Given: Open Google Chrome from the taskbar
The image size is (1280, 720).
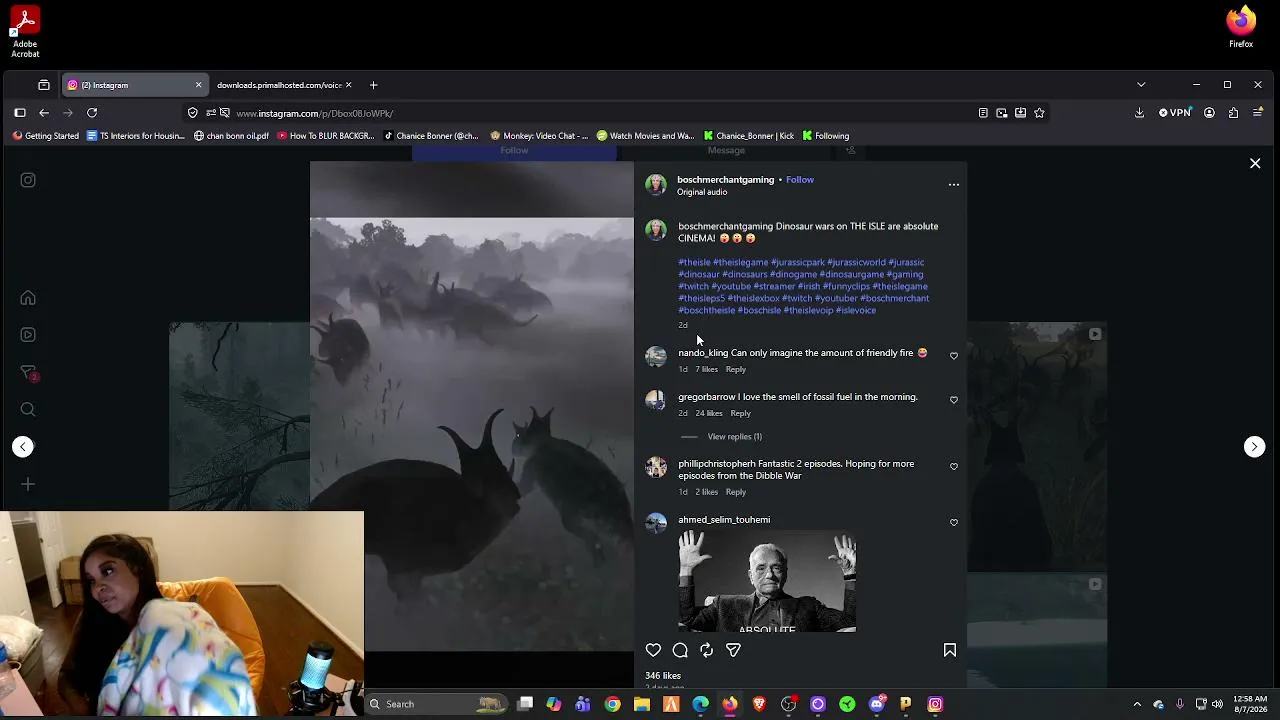Looking at the screenshot, I should point(613,704).
